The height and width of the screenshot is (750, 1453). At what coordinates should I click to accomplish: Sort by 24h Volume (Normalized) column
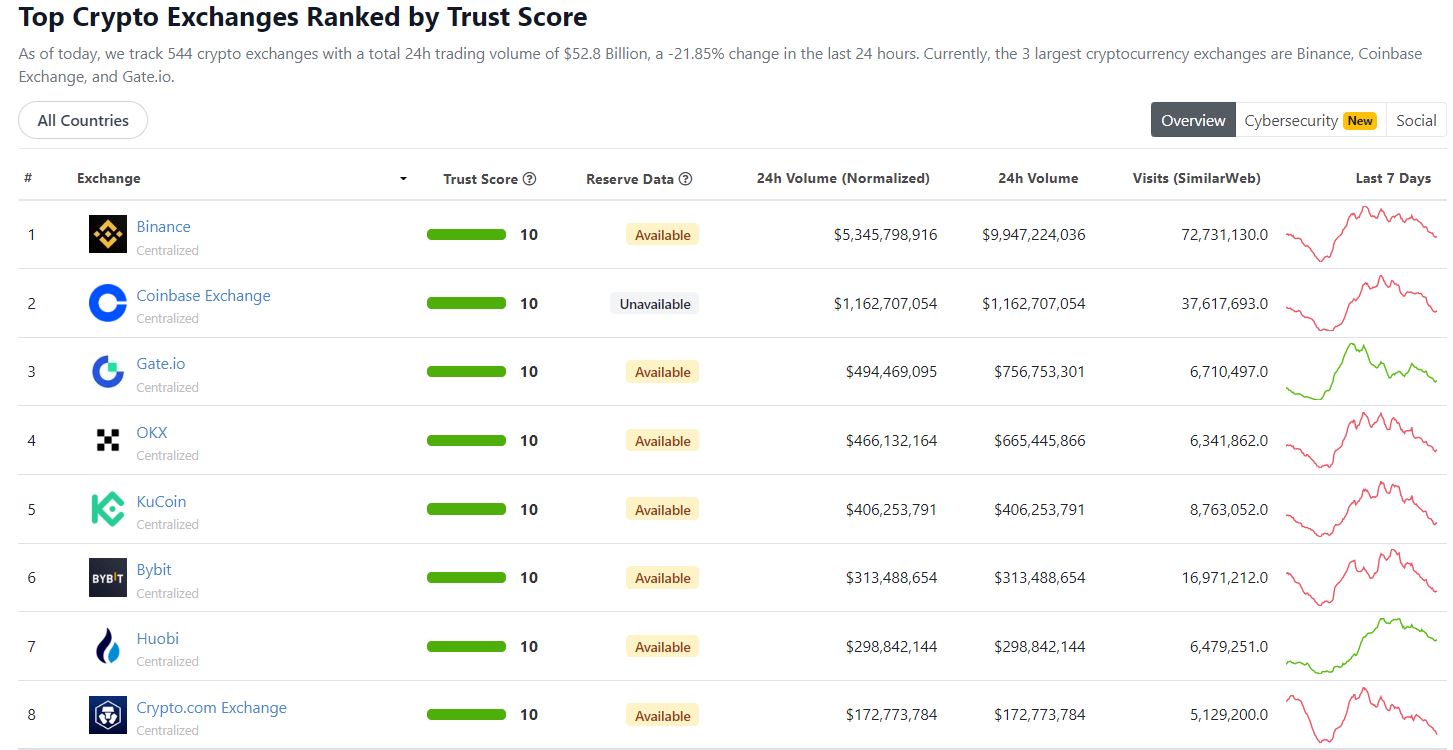point(843,178)
